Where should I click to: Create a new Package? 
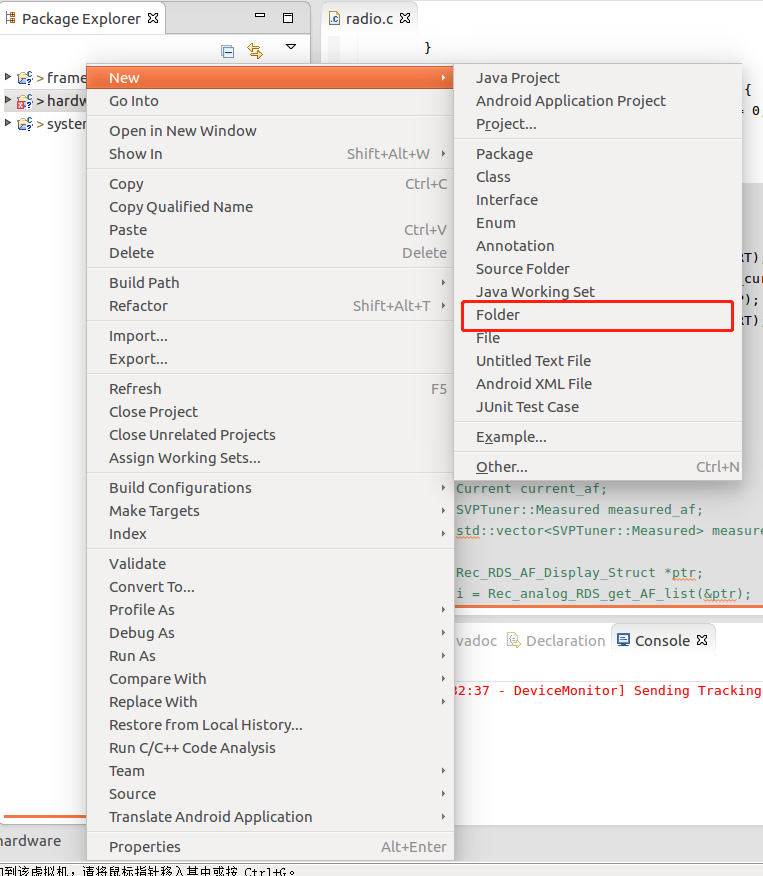[598, 154]
